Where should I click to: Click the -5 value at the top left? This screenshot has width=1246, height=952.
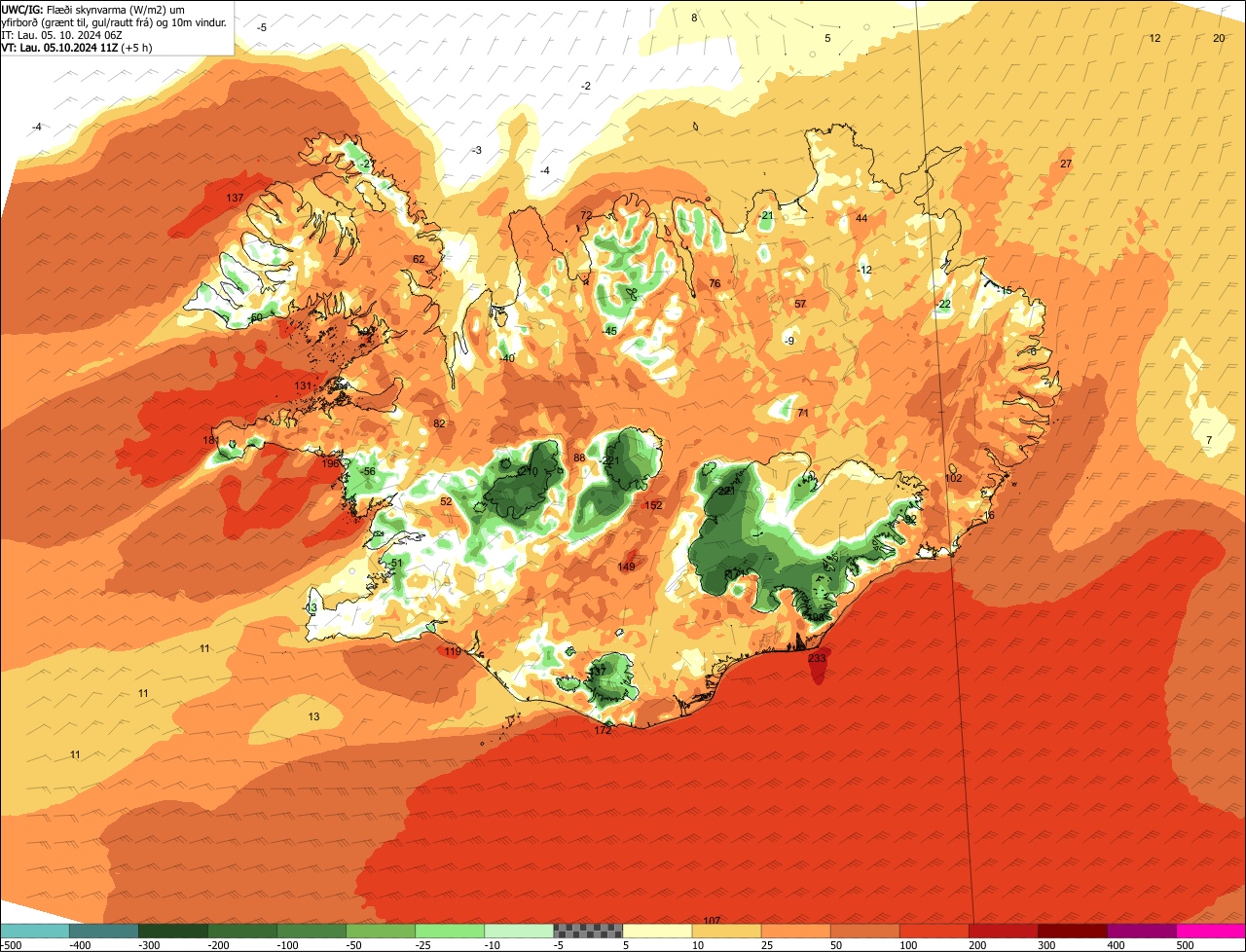click(x=262, y=28)
